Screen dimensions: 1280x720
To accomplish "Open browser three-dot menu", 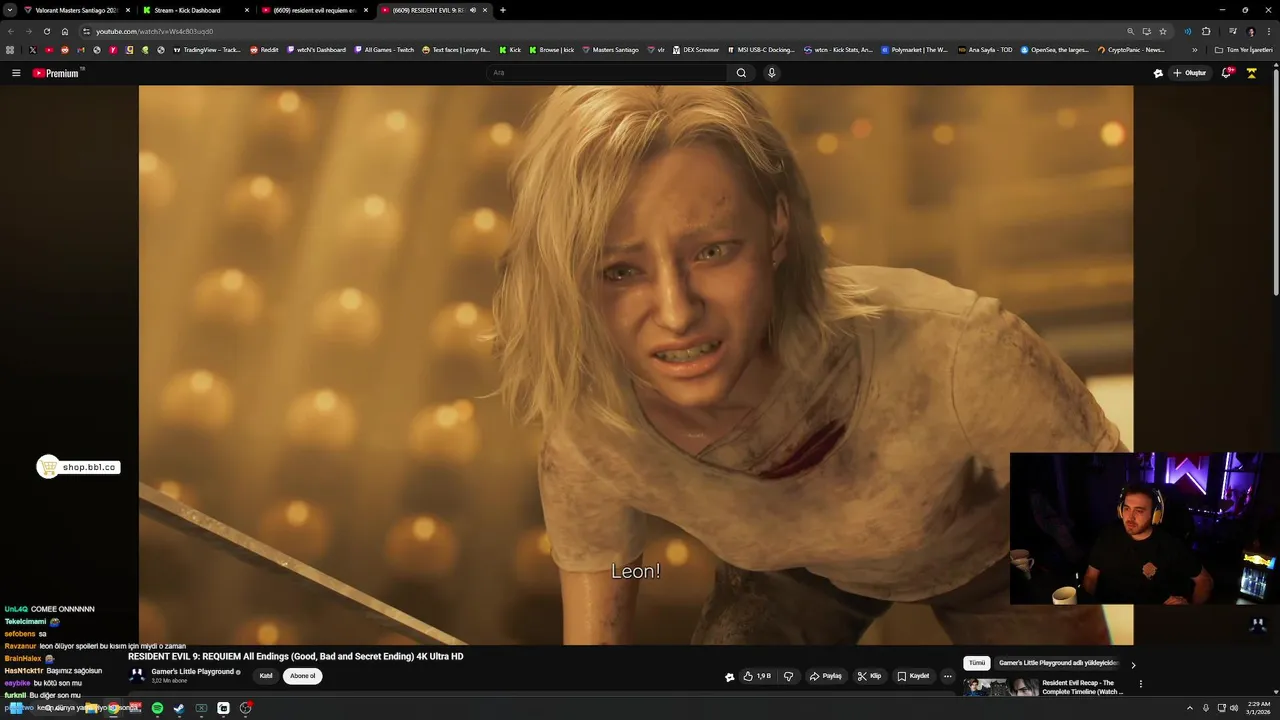I will pos(1269,31).
